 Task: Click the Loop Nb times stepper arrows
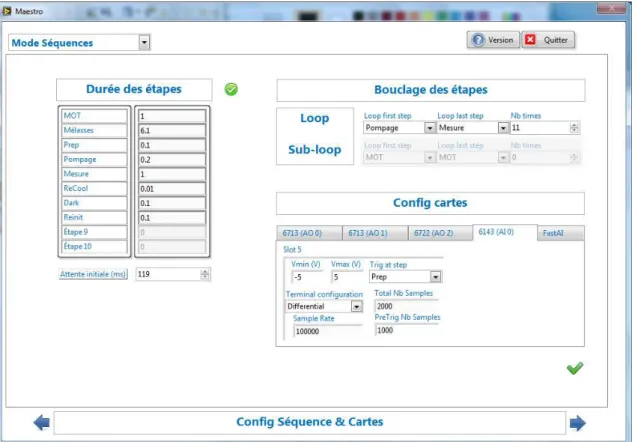(574, 128)
